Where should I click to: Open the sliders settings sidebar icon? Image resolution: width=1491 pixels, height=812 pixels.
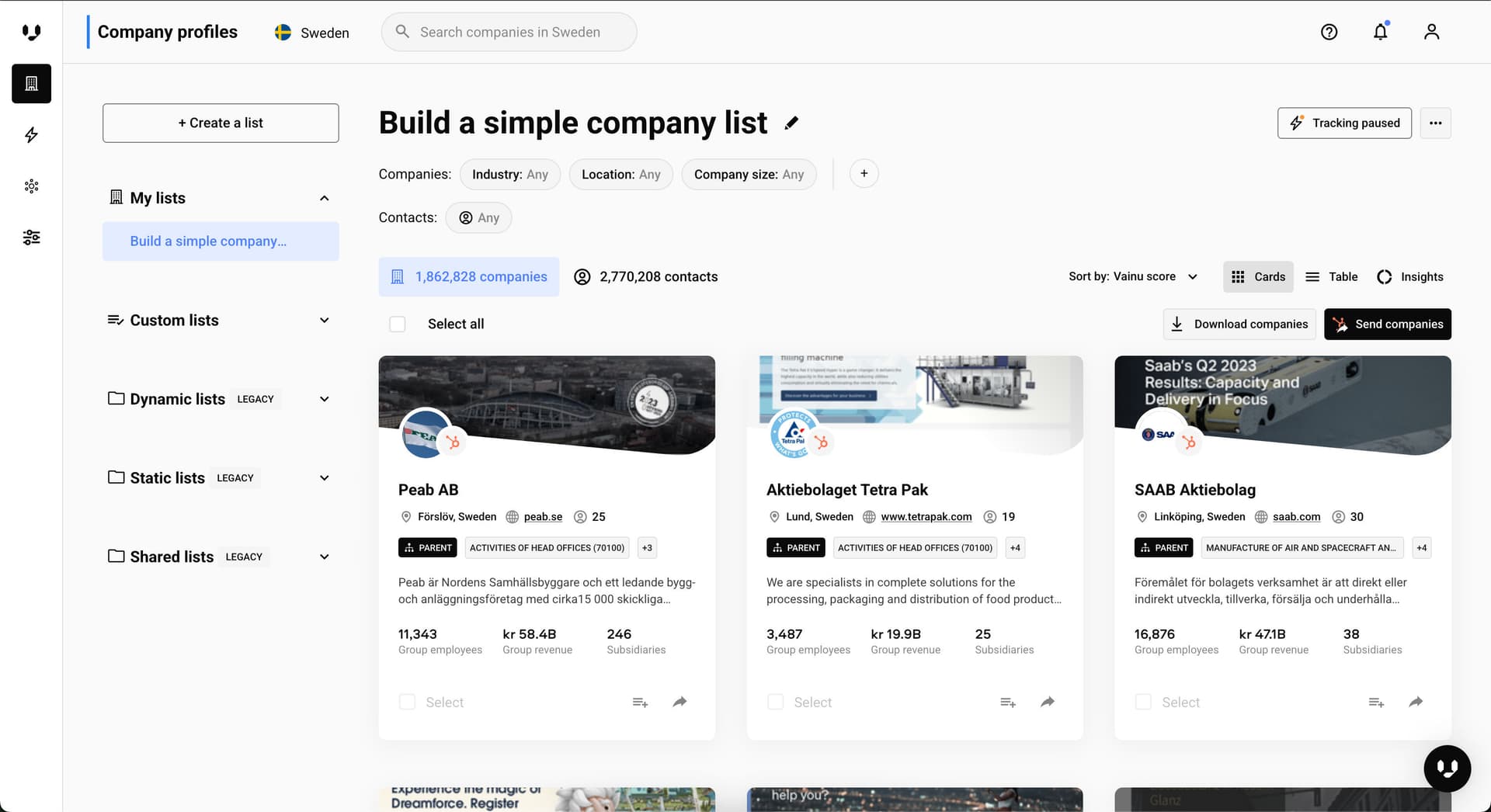[x=31, y=238]
